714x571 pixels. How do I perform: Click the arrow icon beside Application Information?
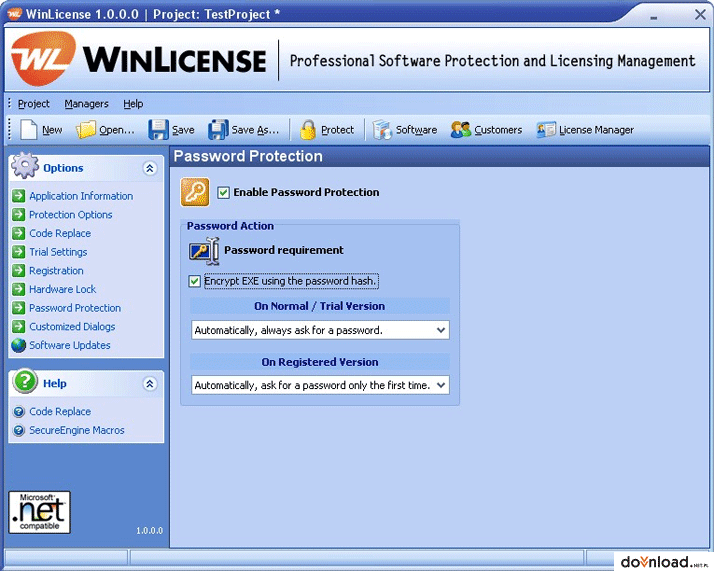19,196
